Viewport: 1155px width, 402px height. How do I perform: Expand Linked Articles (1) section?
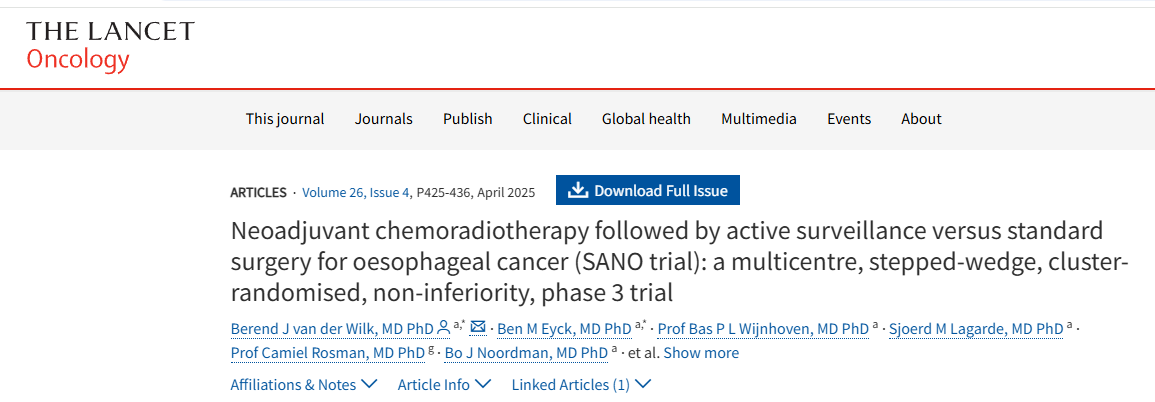581,384
